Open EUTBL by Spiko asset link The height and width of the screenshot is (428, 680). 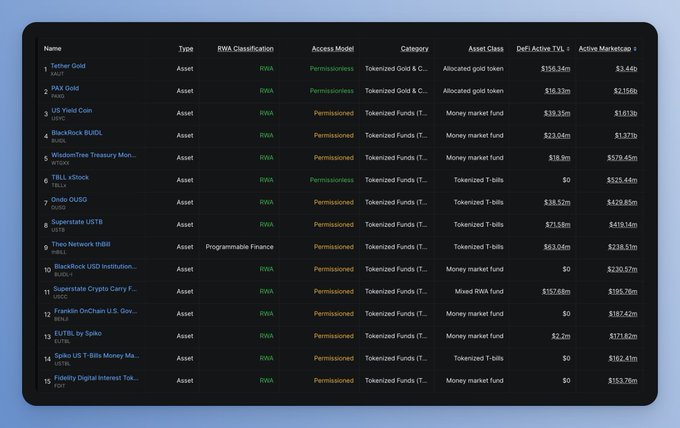[x=76, y=333]
